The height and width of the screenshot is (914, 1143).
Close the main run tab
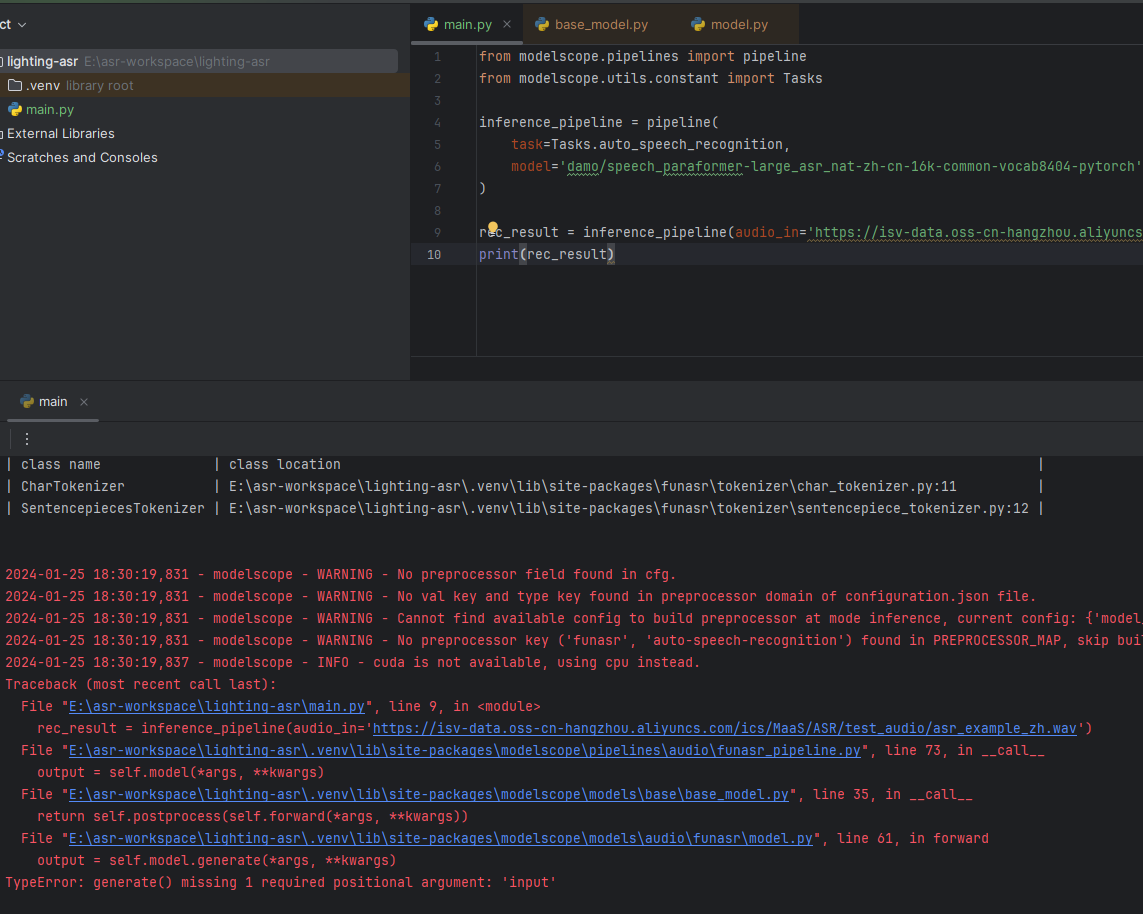pos(84,402)
